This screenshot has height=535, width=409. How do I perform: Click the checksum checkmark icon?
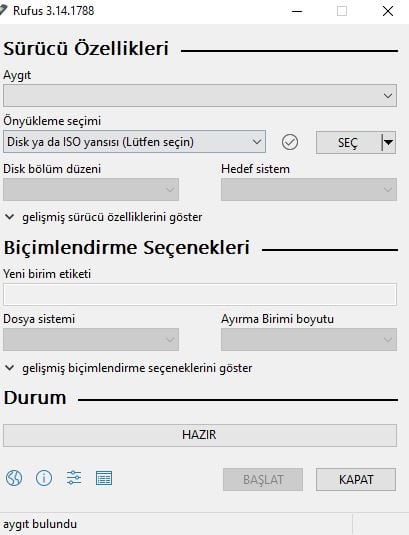[x=290, y=142]
